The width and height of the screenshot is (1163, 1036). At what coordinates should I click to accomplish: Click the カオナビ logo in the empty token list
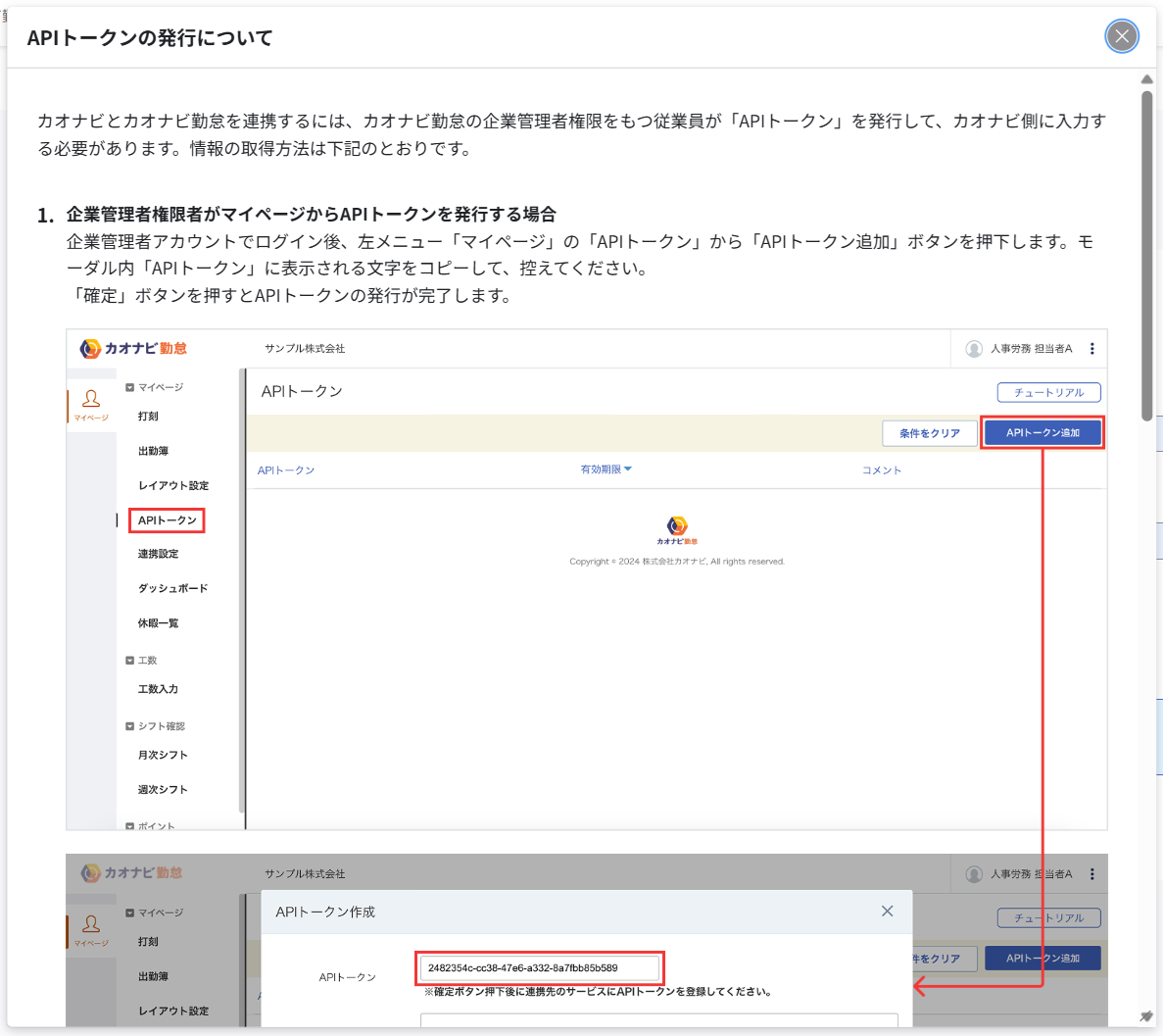(x=677, y=525)
